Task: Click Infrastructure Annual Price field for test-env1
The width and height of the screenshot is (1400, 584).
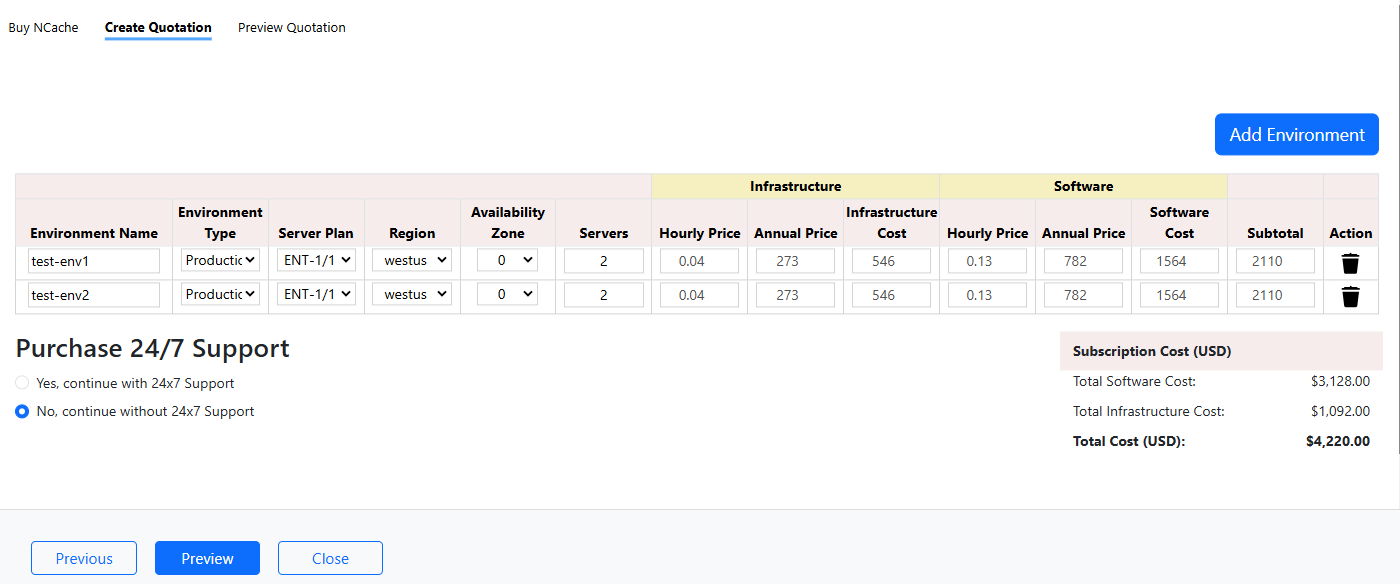Action: click(795, 261)
